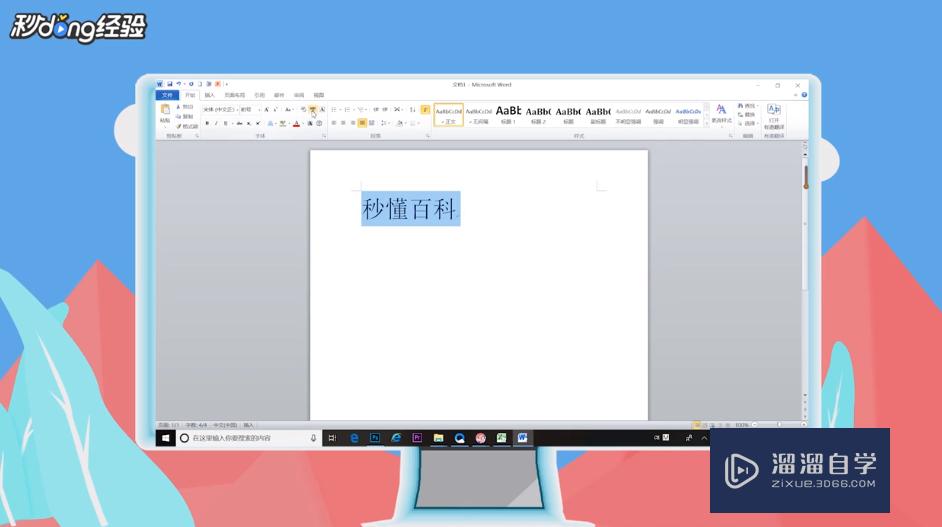
Task: Toggle character border on text
Action: pos(322,109)
